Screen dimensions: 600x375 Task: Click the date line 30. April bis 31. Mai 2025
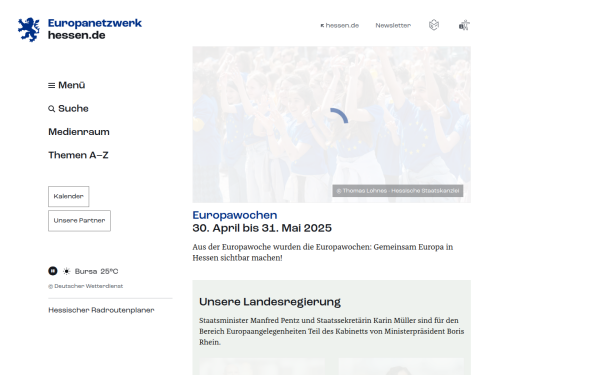point(262,228)
